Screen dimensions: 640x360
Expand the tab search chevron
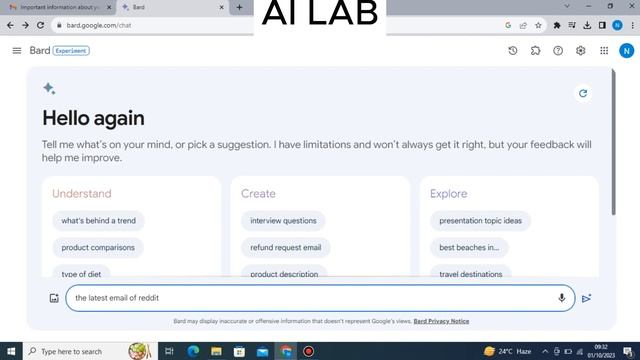pos(567,6)
